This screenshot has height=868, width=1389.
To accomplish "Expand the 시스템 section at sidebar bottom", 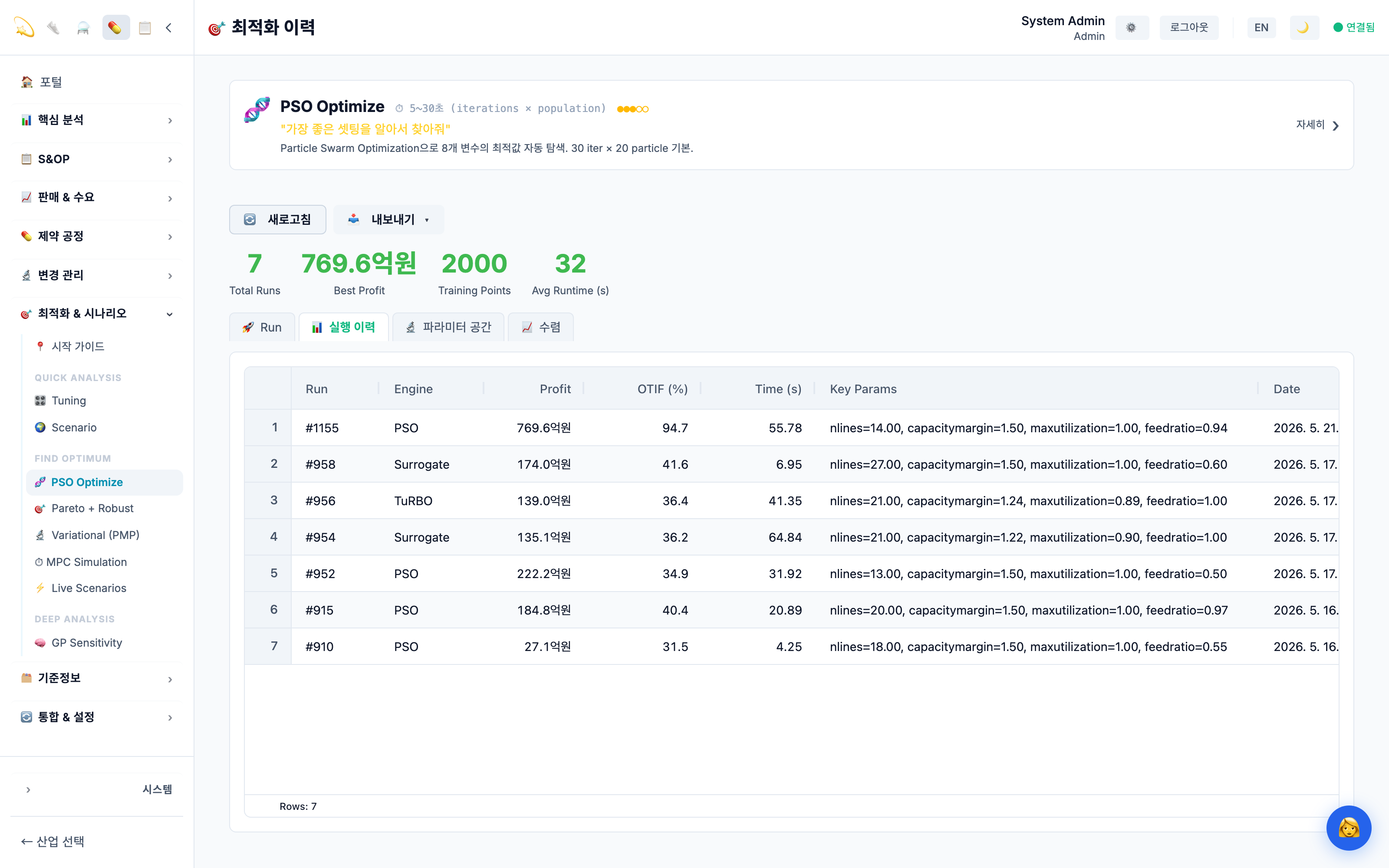I will [97, 789].
